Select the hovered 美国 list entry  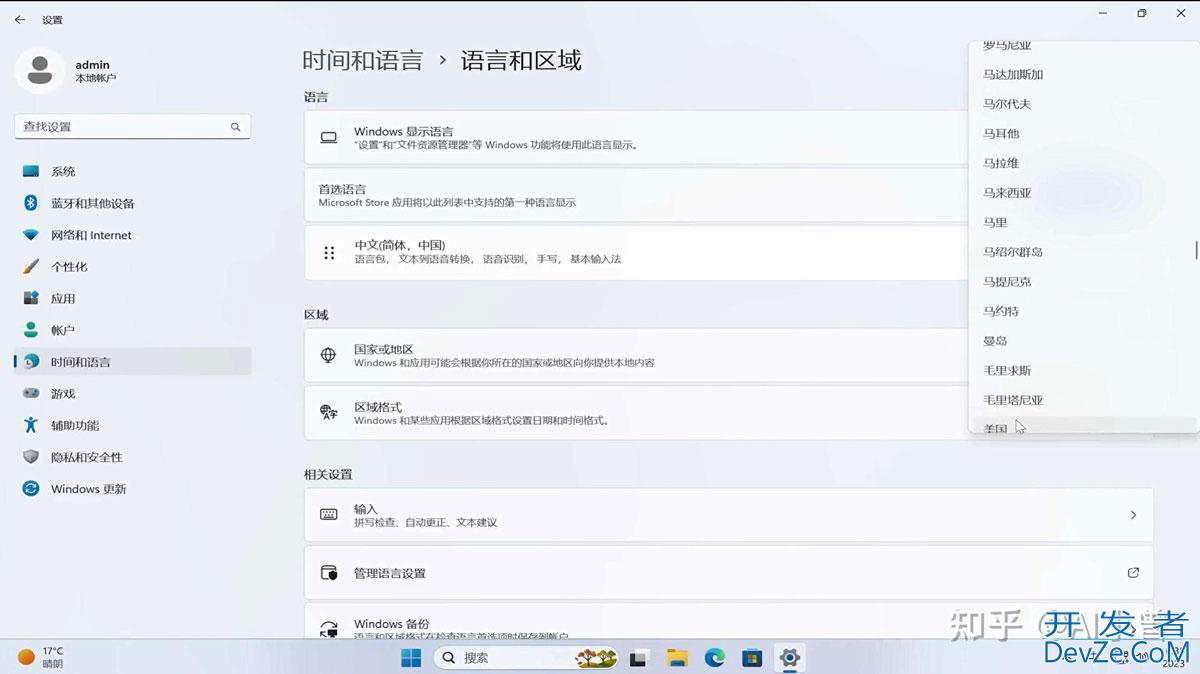click(1083, 426)
